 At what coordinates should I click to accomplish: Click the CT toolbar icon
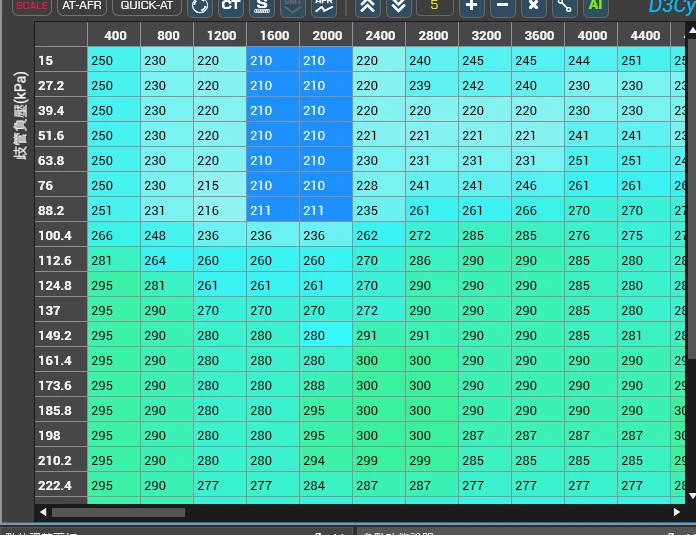pyautogui.click(x=231, y=6)
